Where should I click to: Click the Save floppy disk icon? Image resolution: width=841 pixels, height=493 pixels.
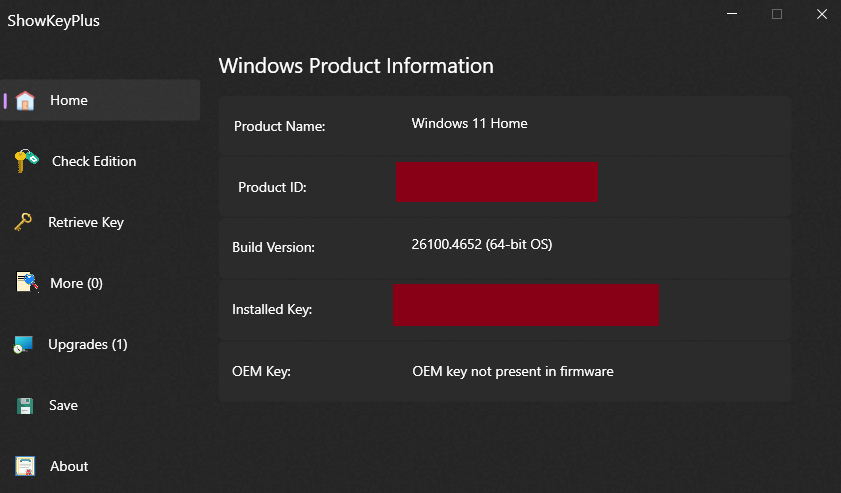[x=25, y=406]
